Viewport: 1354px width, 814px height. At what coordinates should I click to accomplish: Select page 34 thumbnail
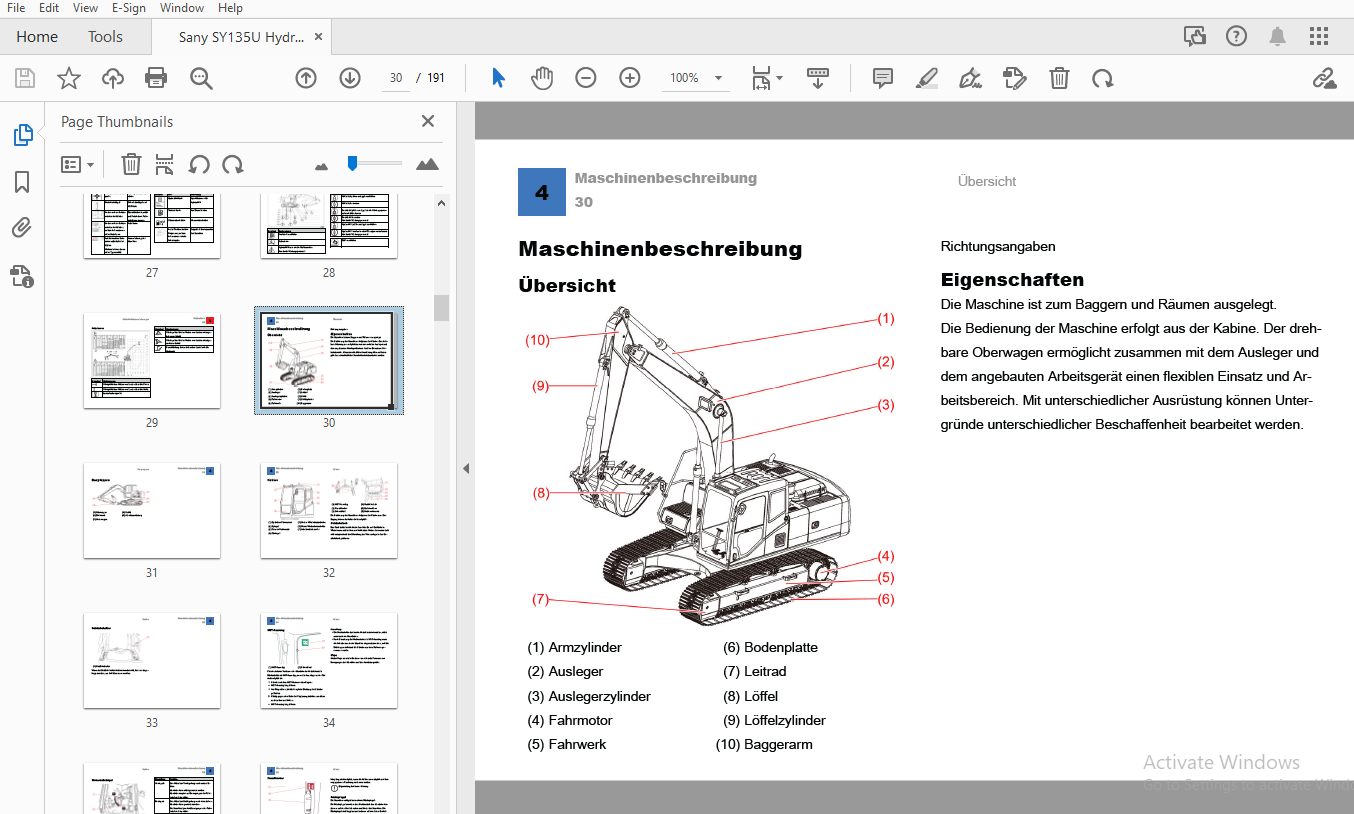click(x=329, y=661)
